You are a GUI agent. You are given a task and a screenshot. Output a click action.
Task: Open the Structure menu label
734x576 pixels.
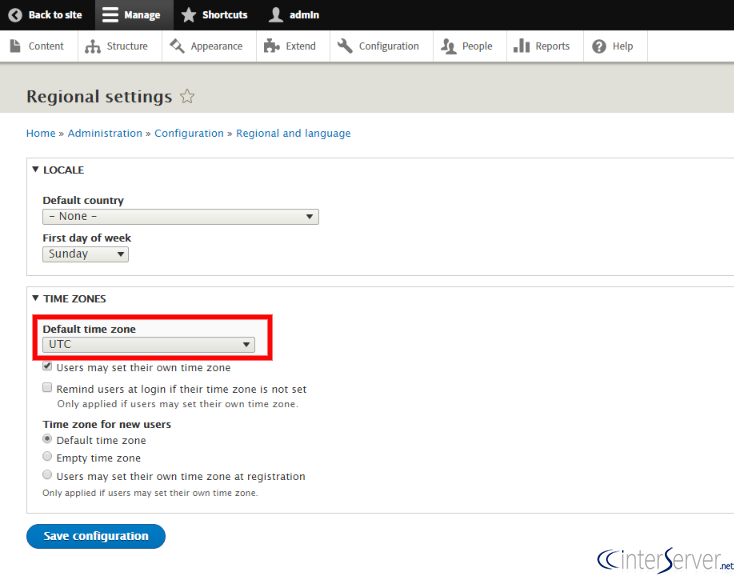click(127, 46)
